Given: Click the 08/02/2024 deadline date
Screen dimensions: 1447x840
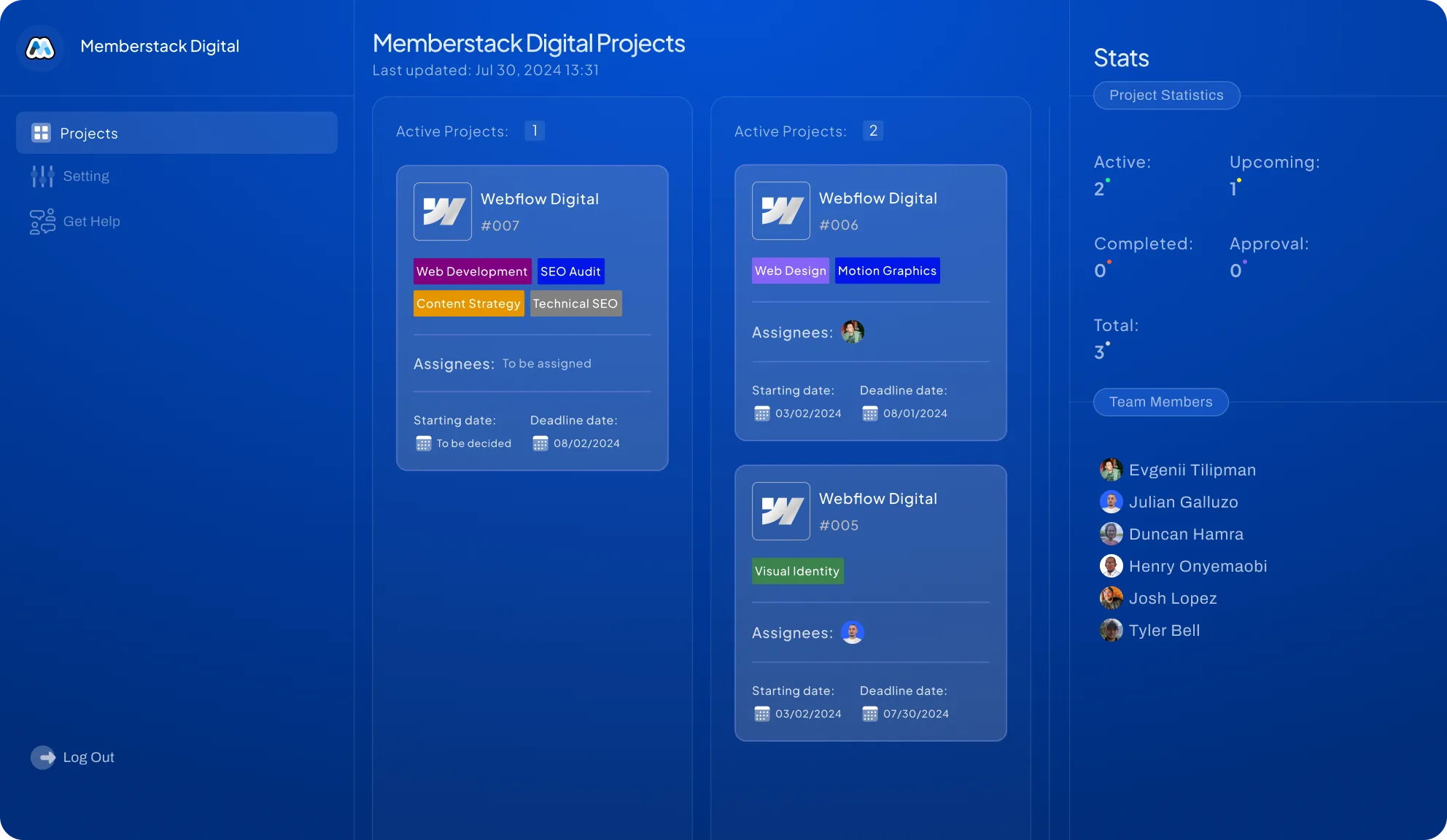Looking at the screenshot, I should click(x=586, y=443).
